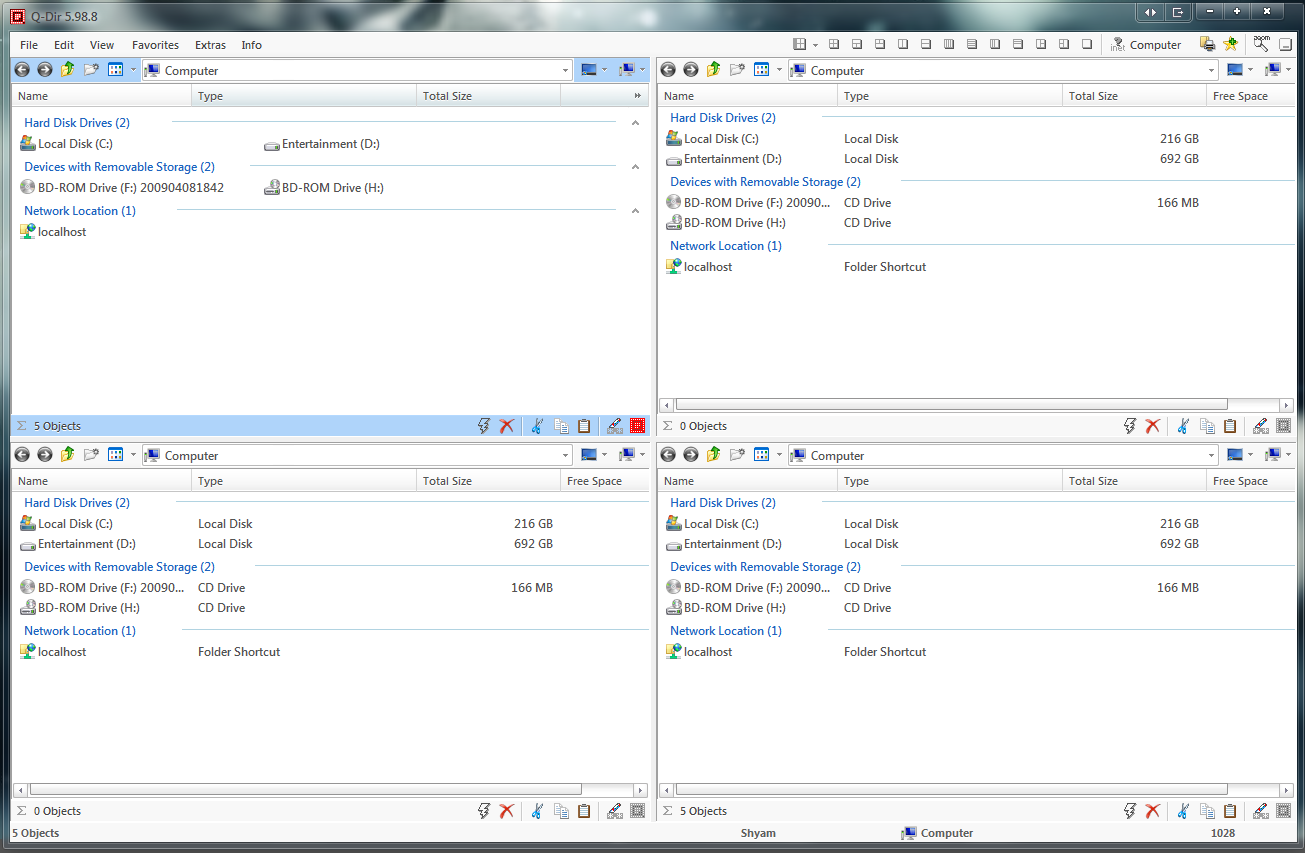Open the layout icon dropdown arrow in main toolbar
The width and height of the screenshot is (1305, 853).
tap(815, 44)
